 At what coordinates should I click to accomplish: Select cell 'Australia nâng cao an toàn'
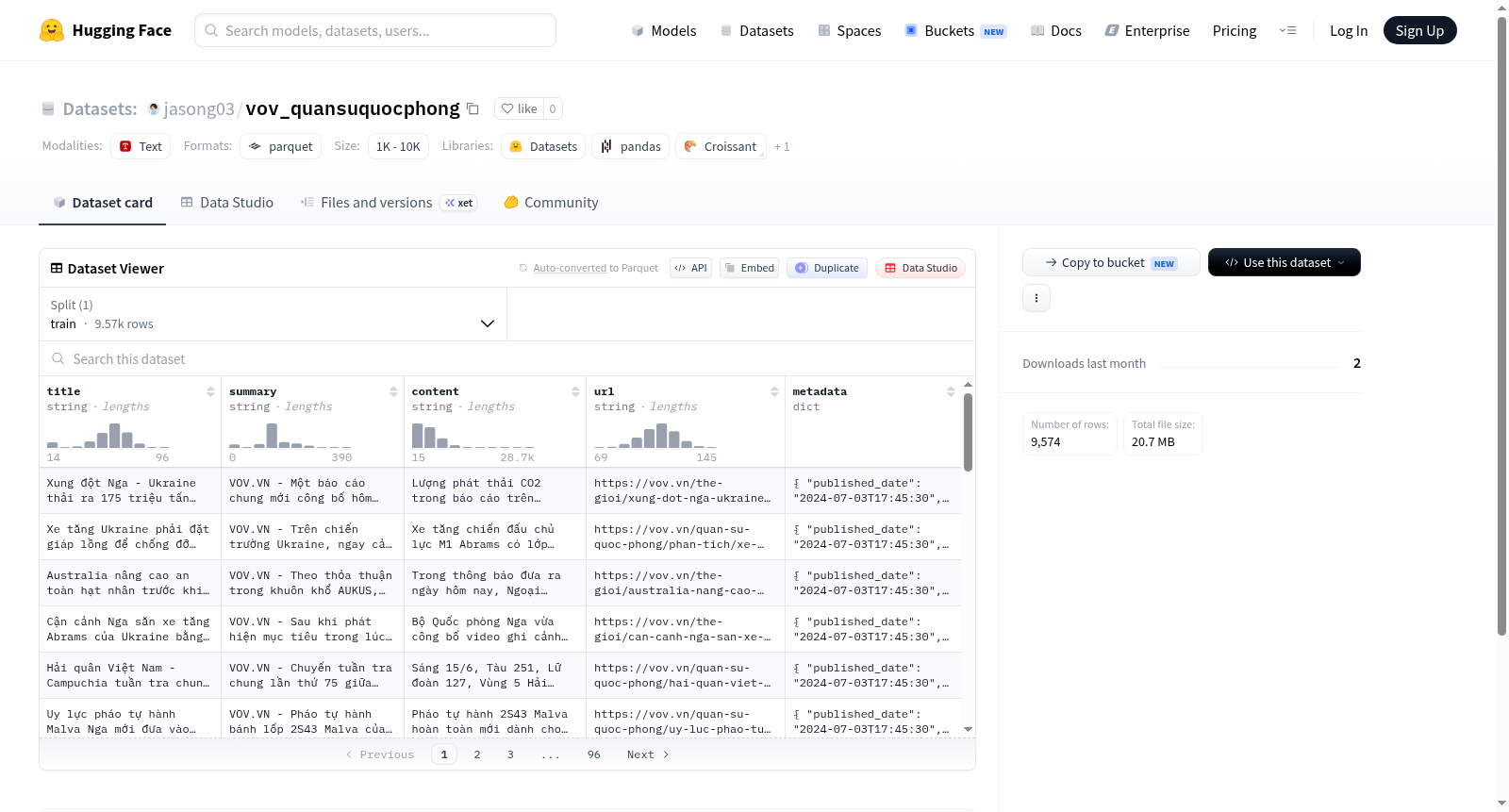pos(130,583)
